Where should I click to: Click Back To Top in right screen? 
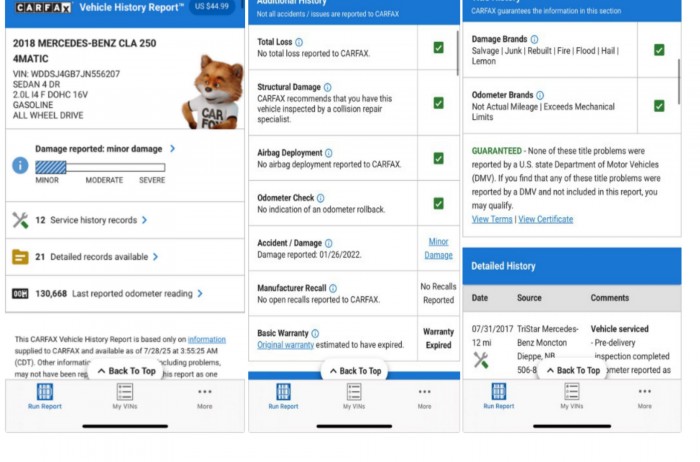[573, 370]
